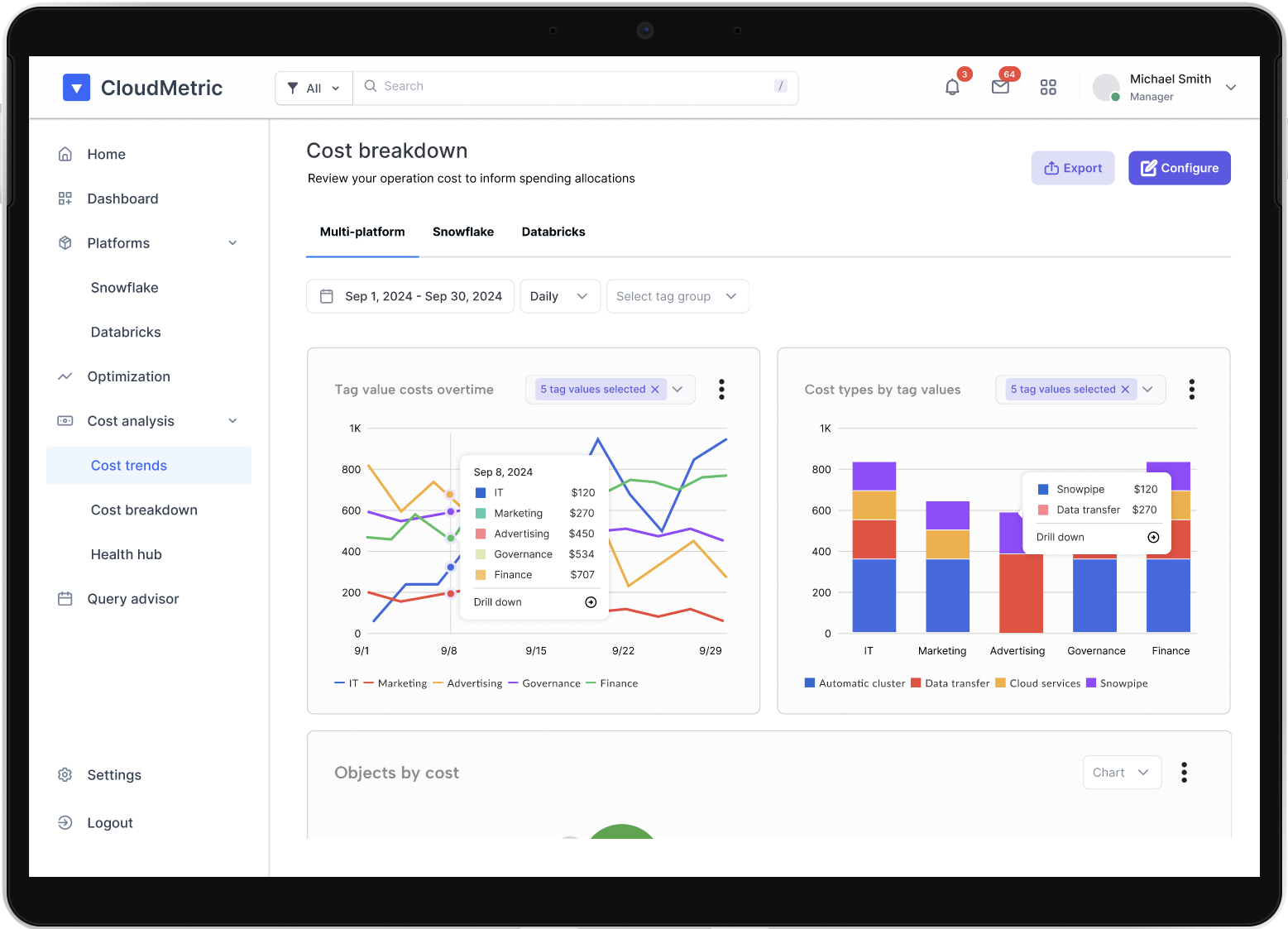Image resolution: width=1288 pixels, height=929 pixels.
Task: Remove tag values chip in Cost types chart
Action: pyautogui.click(x=1125, y=390)
